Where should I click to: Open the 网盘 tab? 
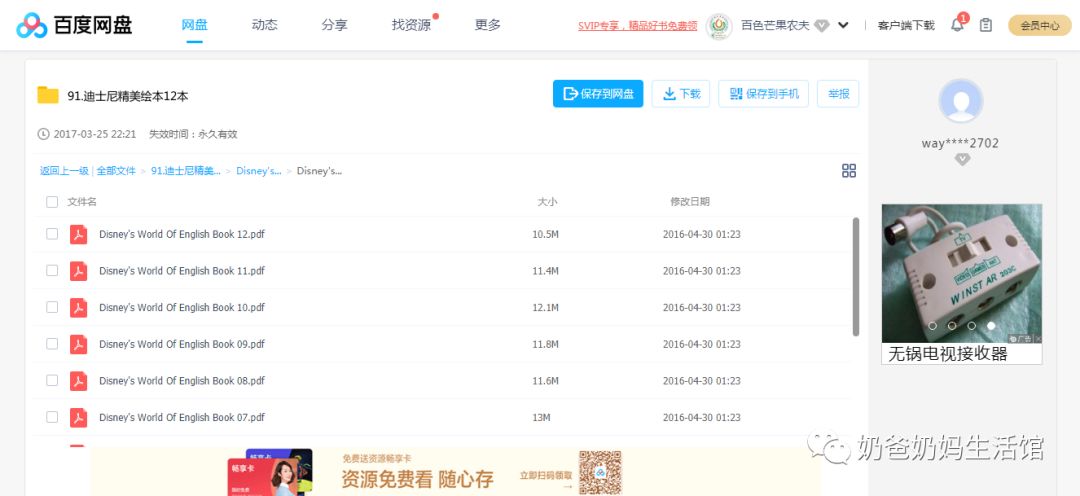click(194, 25)
